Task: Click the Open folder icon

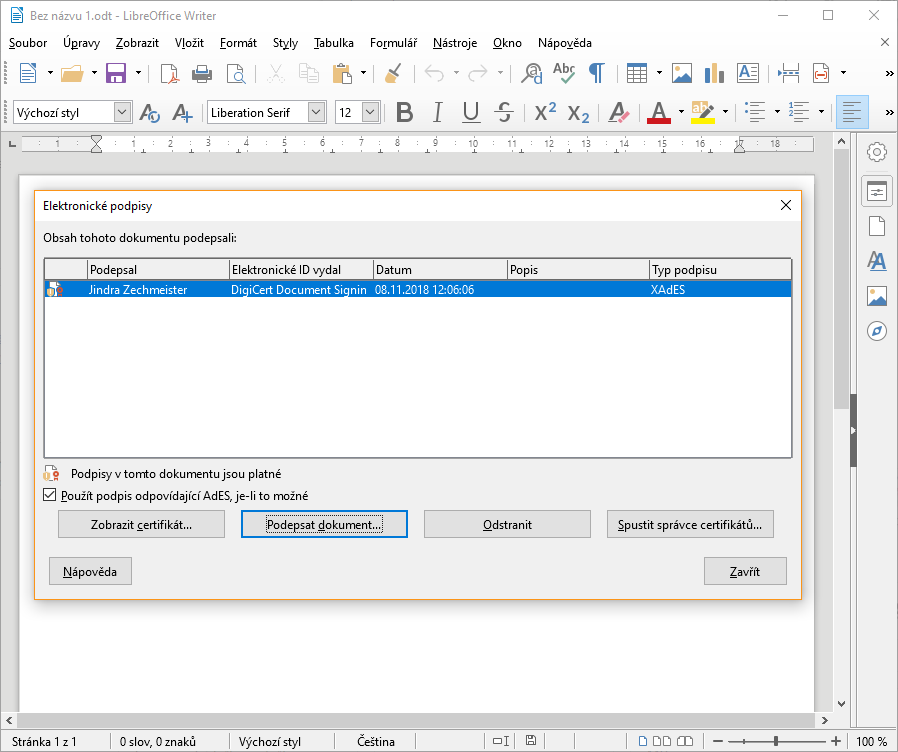Action: [x=72, y=73]
